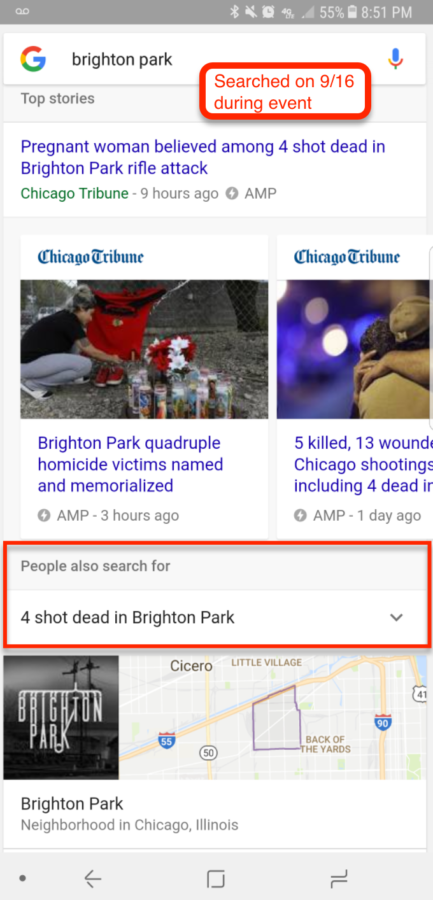Tap the Google logo icon
The image size is (433, 900).
click(33, 59)
